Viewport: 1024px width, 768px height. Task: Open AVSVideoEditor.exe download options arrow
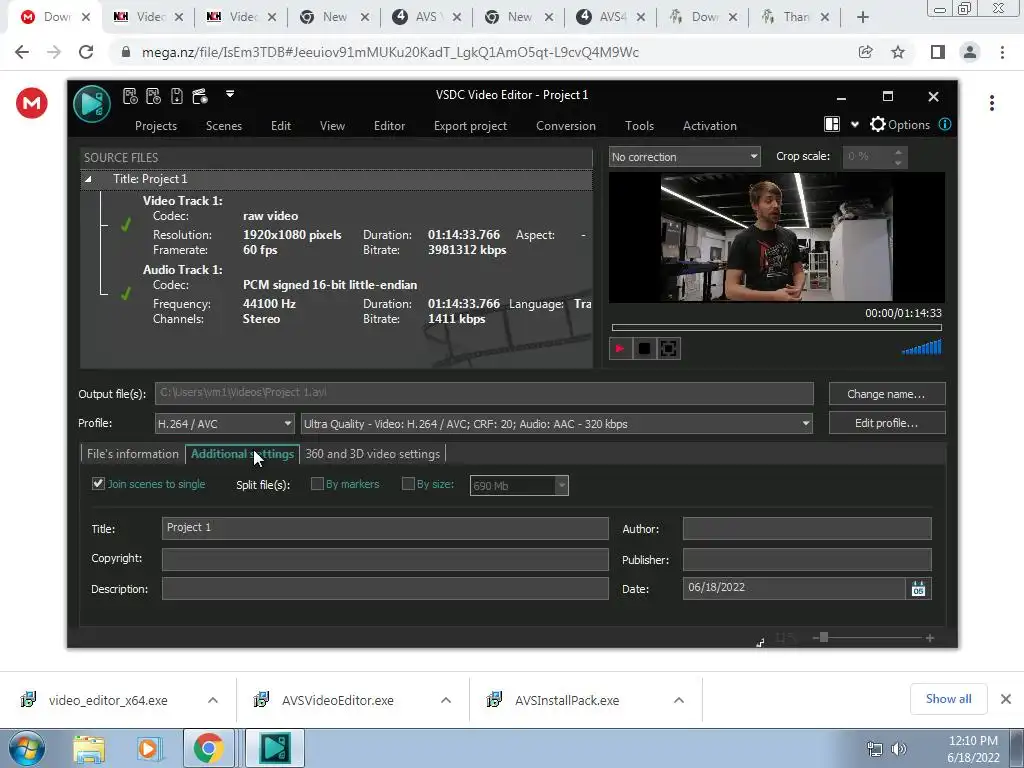coord(446,700)
